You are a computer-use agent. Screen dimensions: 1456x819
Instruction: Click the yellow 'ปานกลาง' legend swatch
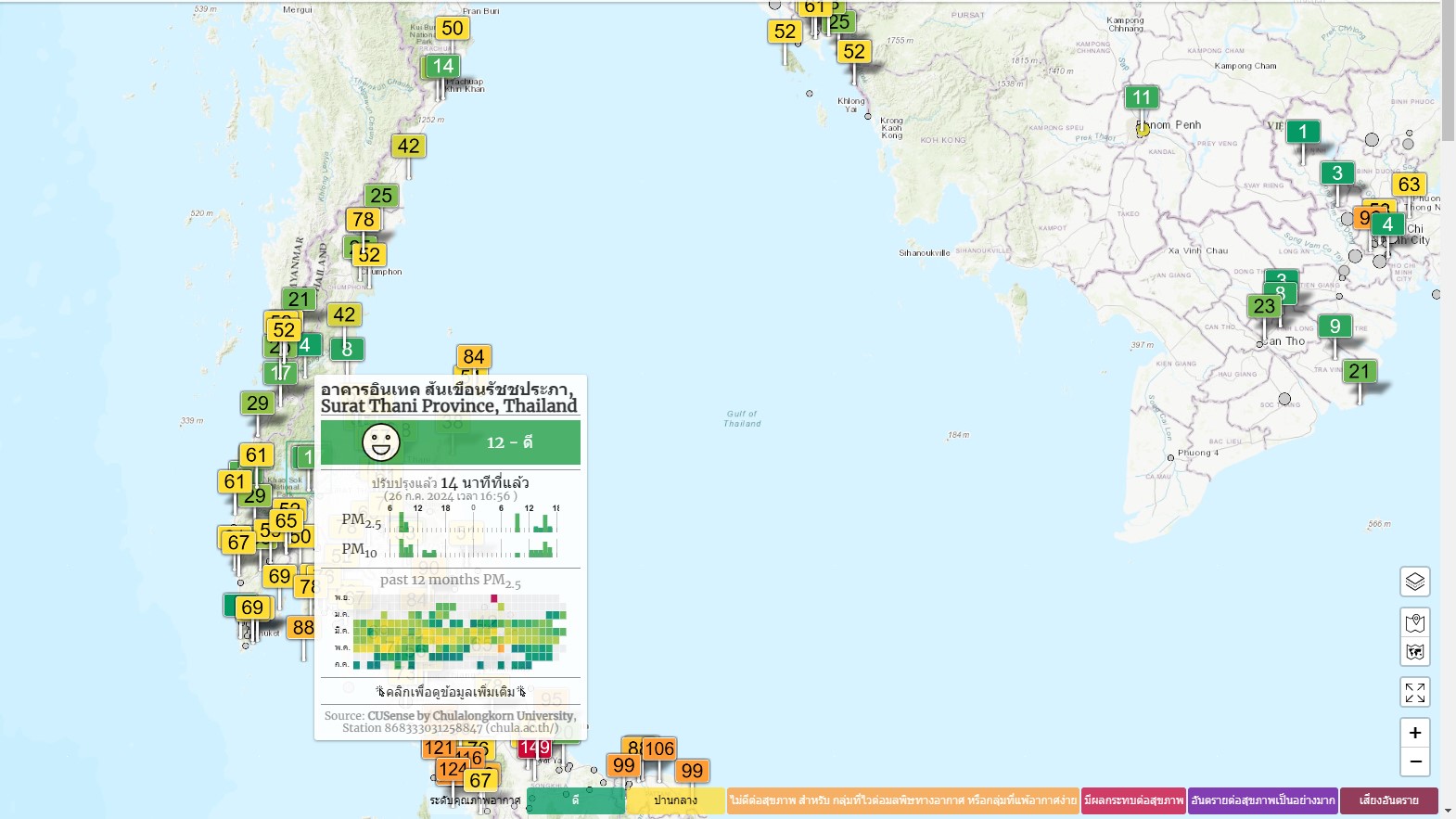click(675, 800)
